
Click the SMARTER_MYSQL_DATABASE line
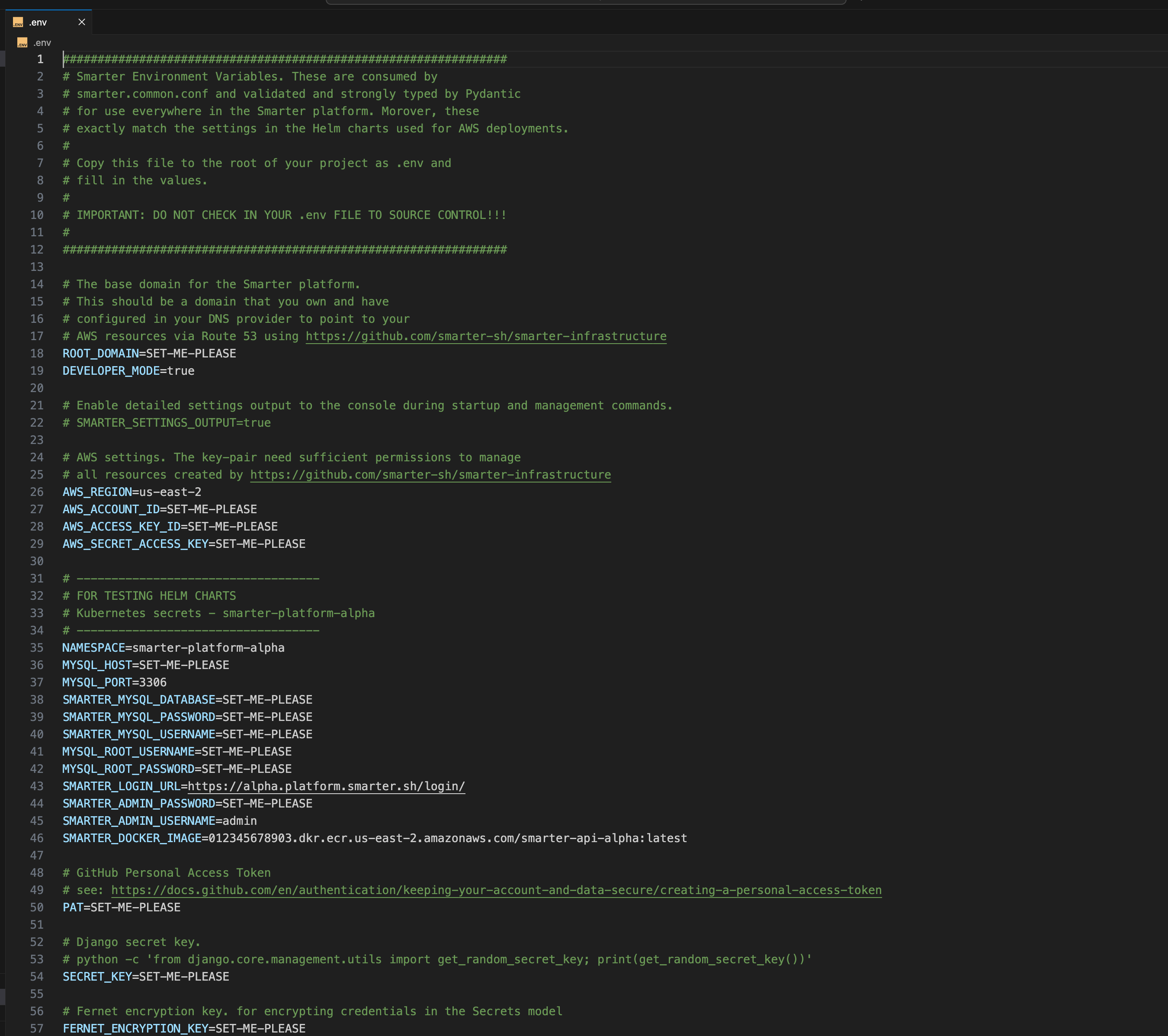pos(187,700)
